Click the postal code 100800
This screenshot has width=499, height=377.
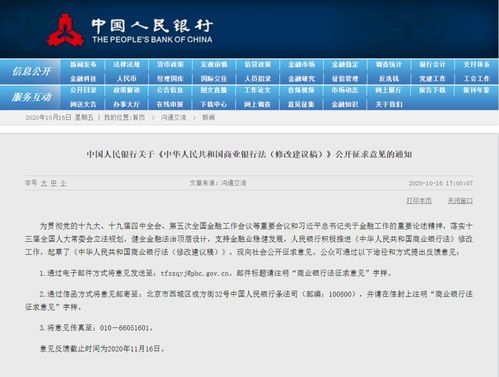pyautogui.click(x=340, y=294)
